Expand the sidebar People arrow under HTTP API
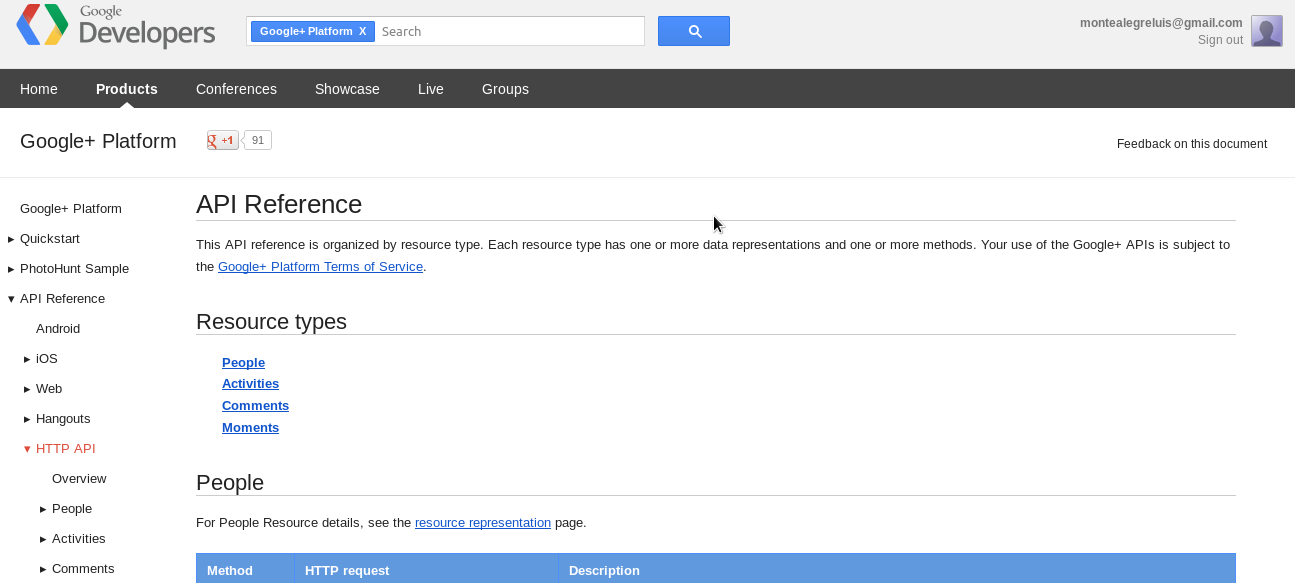 43,510
